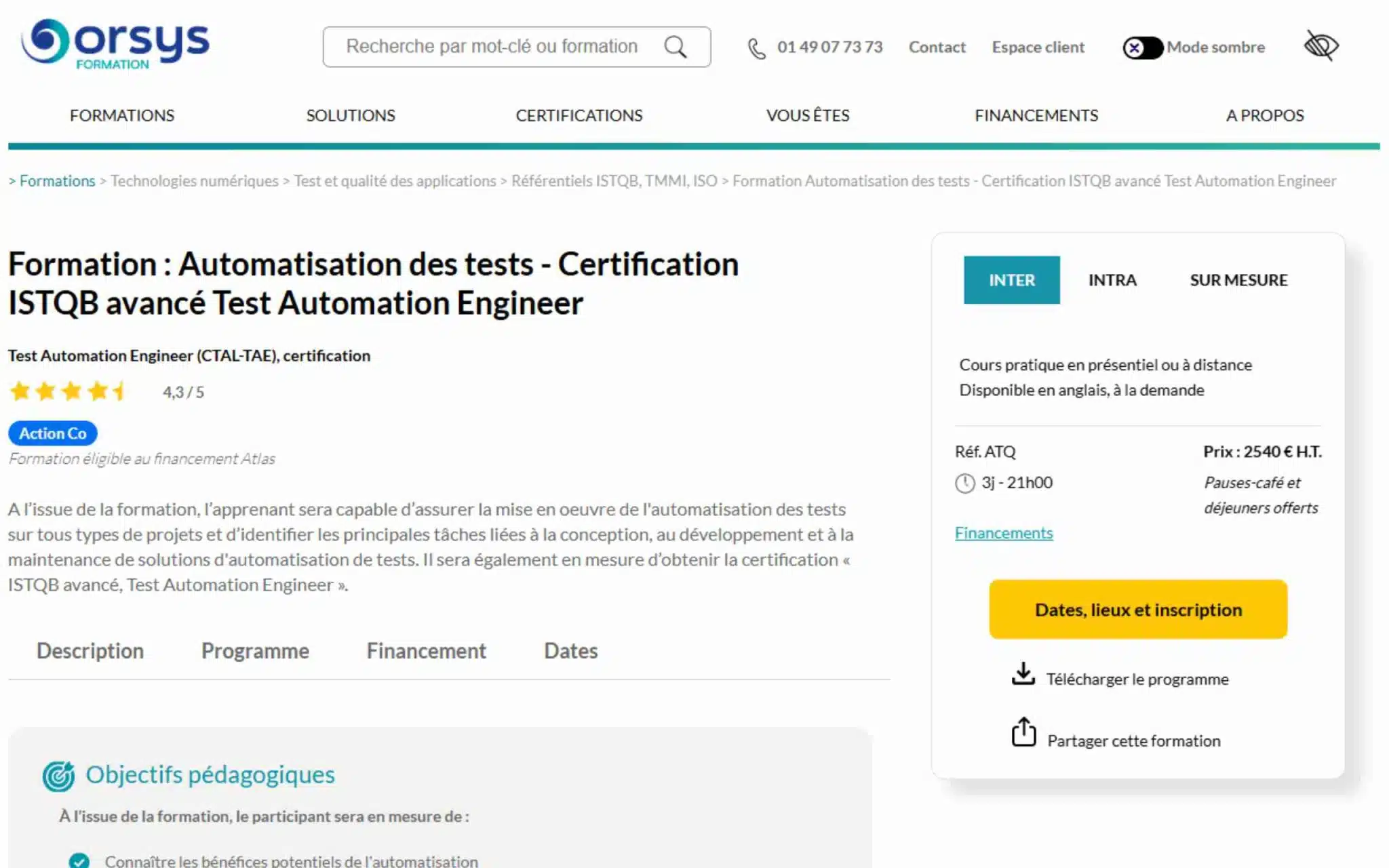
Task: Open the FINANCEMENTS menu
Action: (1036, 115)
